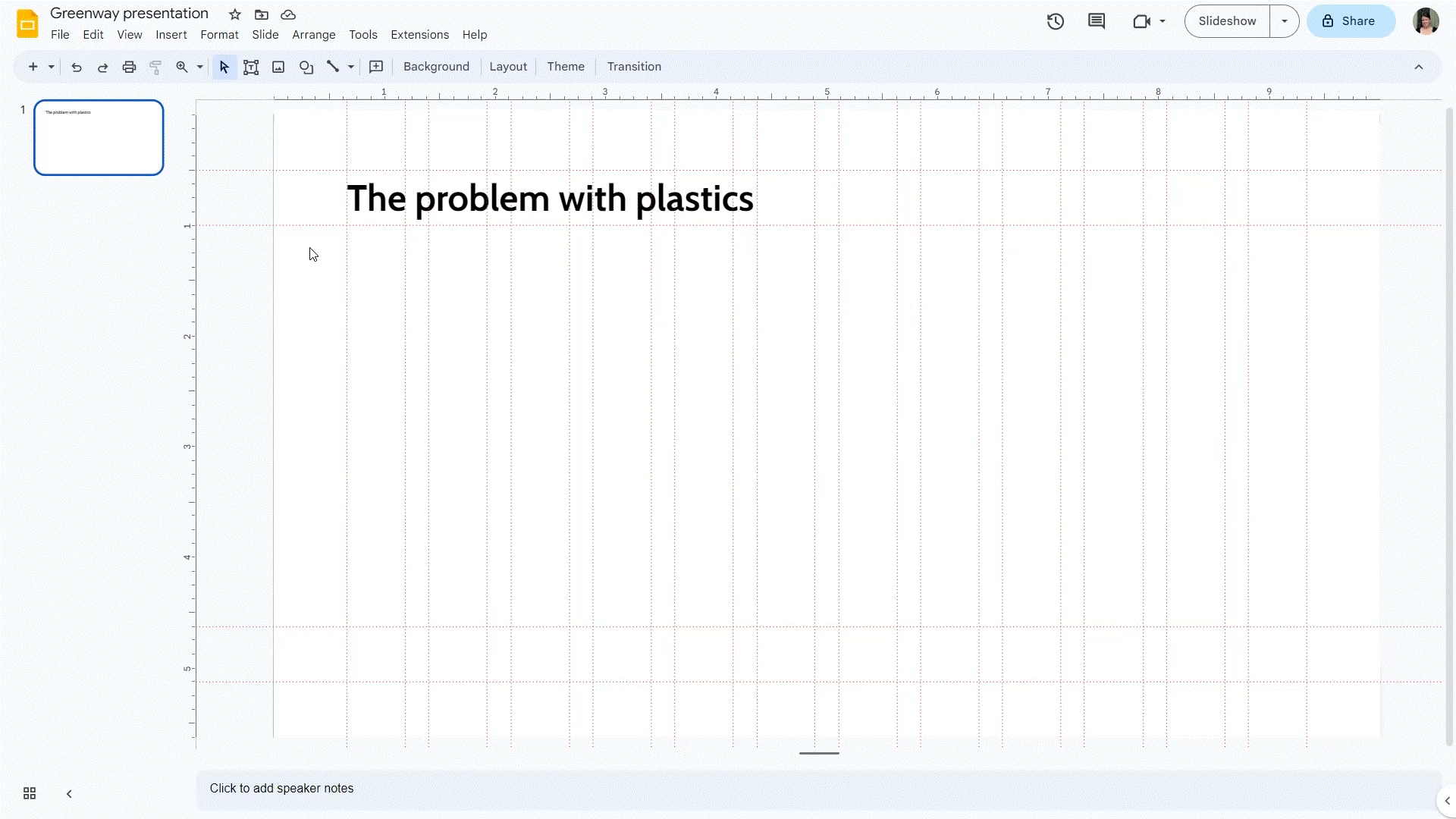Screen dimensions: 1456x819
Task: Open the Format menu
Action: tap(219, 34)
